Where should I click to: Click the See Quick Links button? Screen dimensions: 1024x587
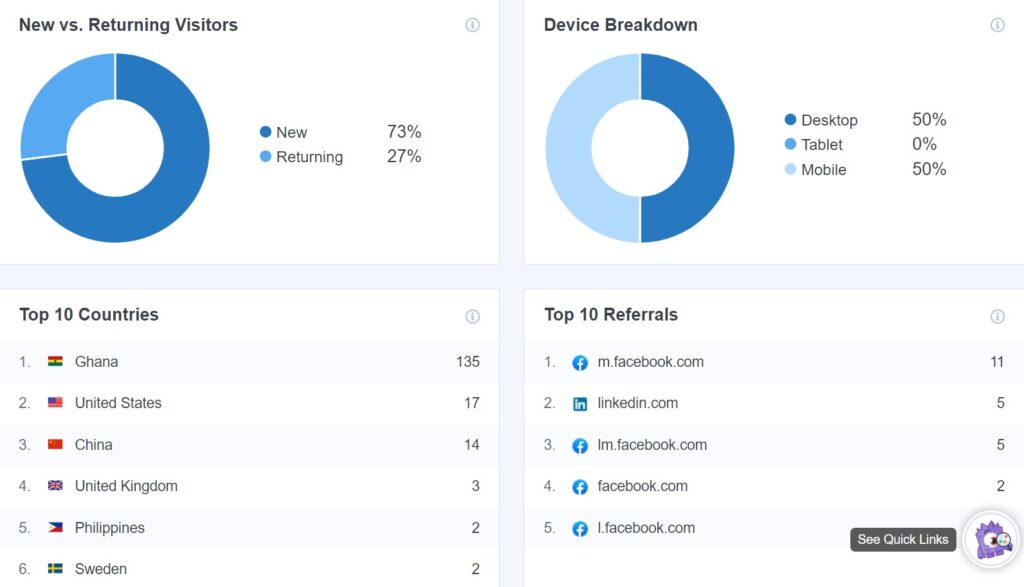(902, 539)
